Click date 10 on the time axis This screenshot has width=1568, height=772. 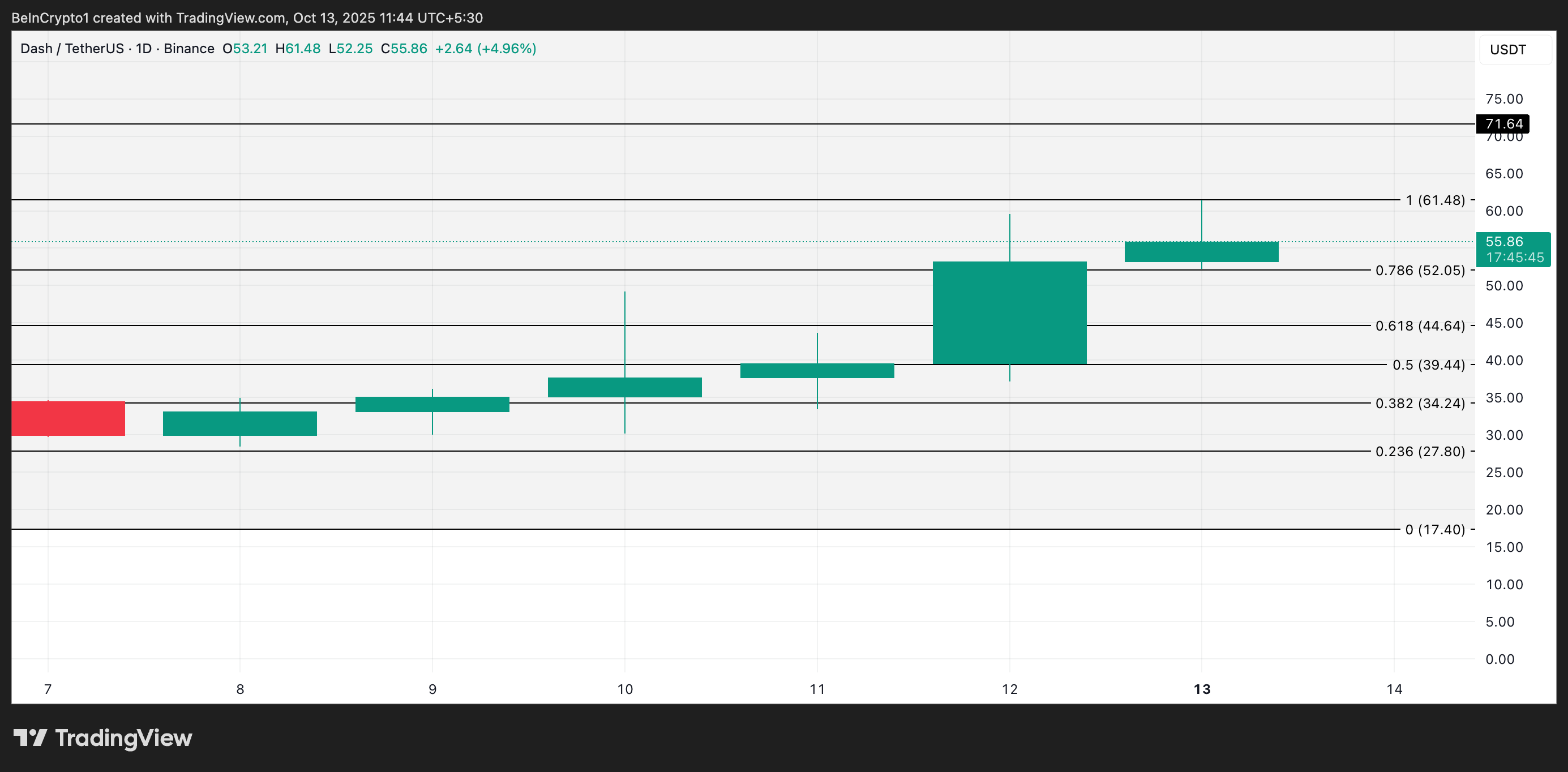[624, 689]
